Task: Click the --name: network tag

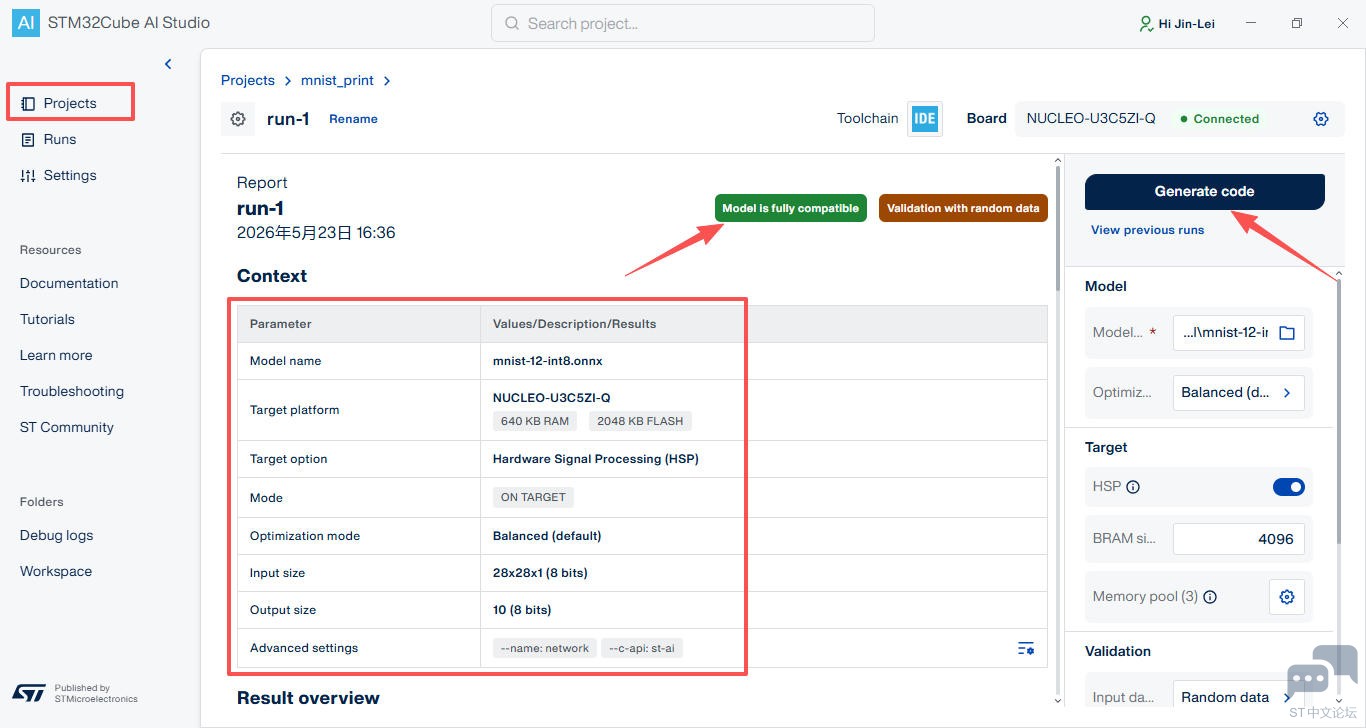Action: click(545, 648)
